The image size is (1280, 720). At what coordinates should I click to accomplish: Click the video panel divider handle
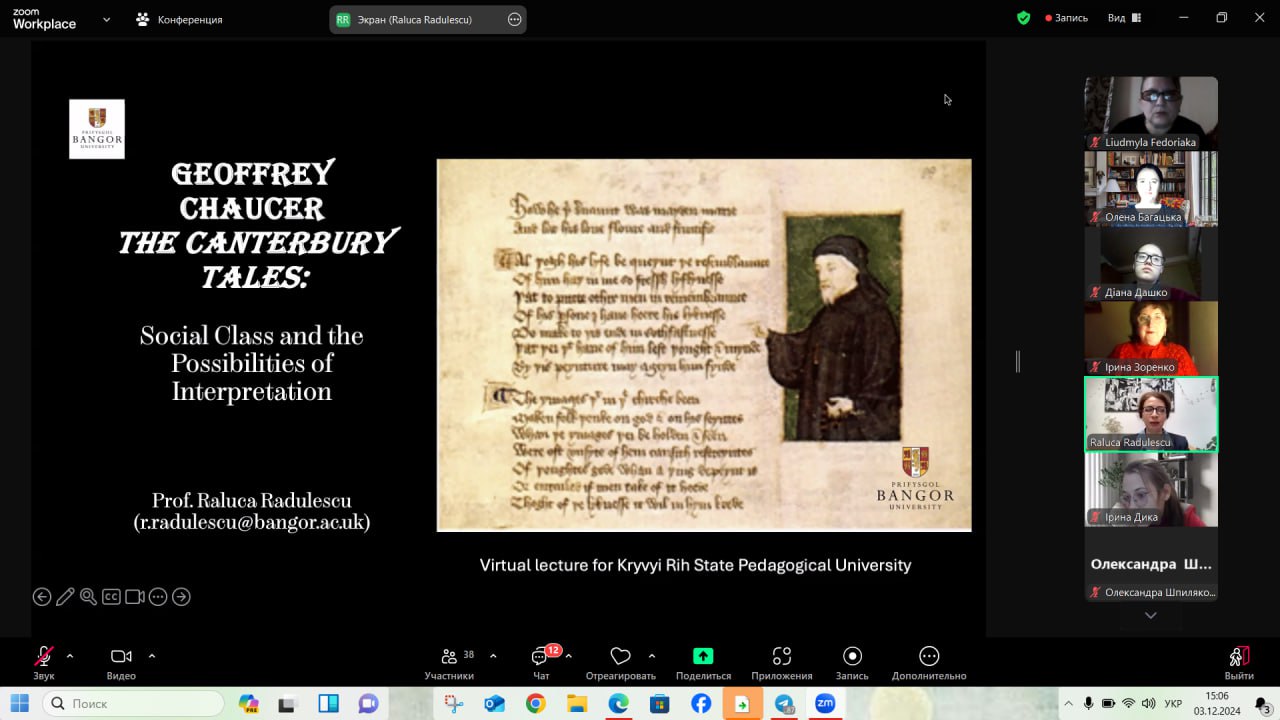1018,361
